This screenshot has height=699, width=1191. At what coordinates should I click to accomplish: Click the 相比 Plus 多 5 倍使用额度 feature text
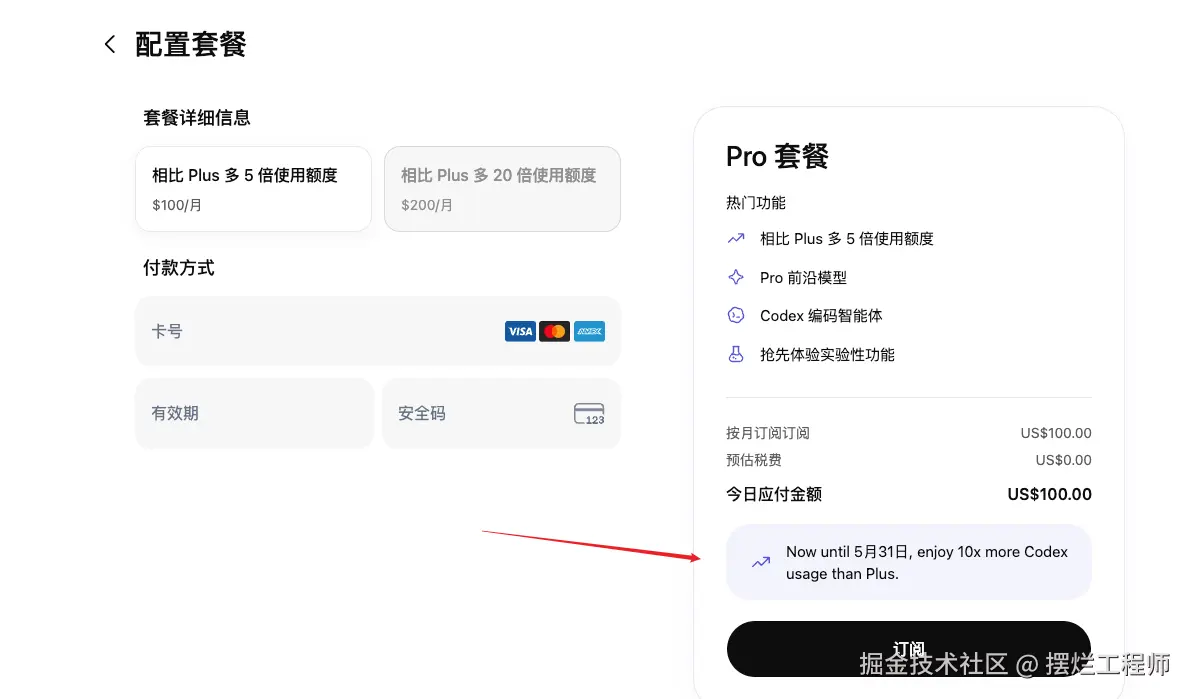tap(846, 239)
